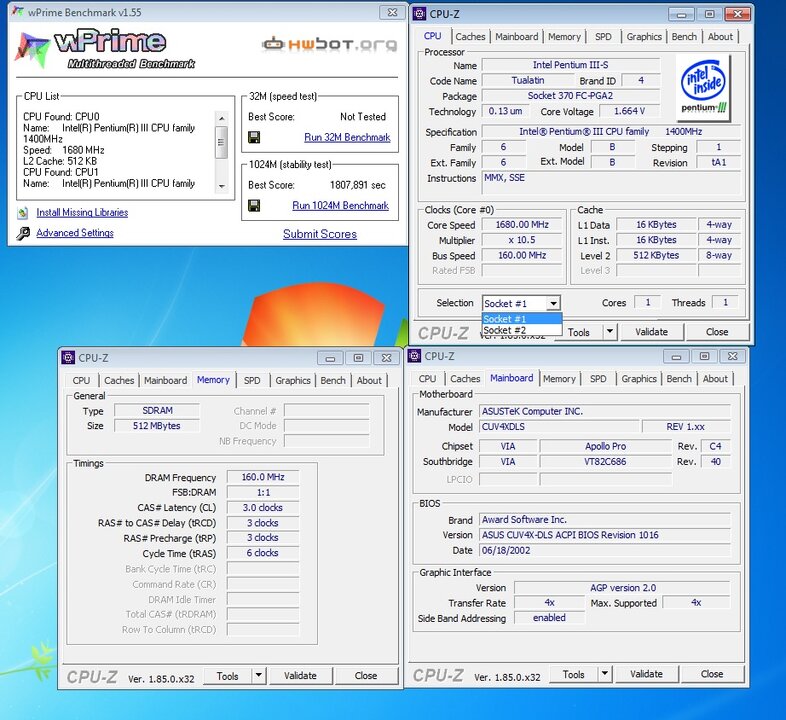Click the CPU-Z app icon in the Memory window title bar

68,357
